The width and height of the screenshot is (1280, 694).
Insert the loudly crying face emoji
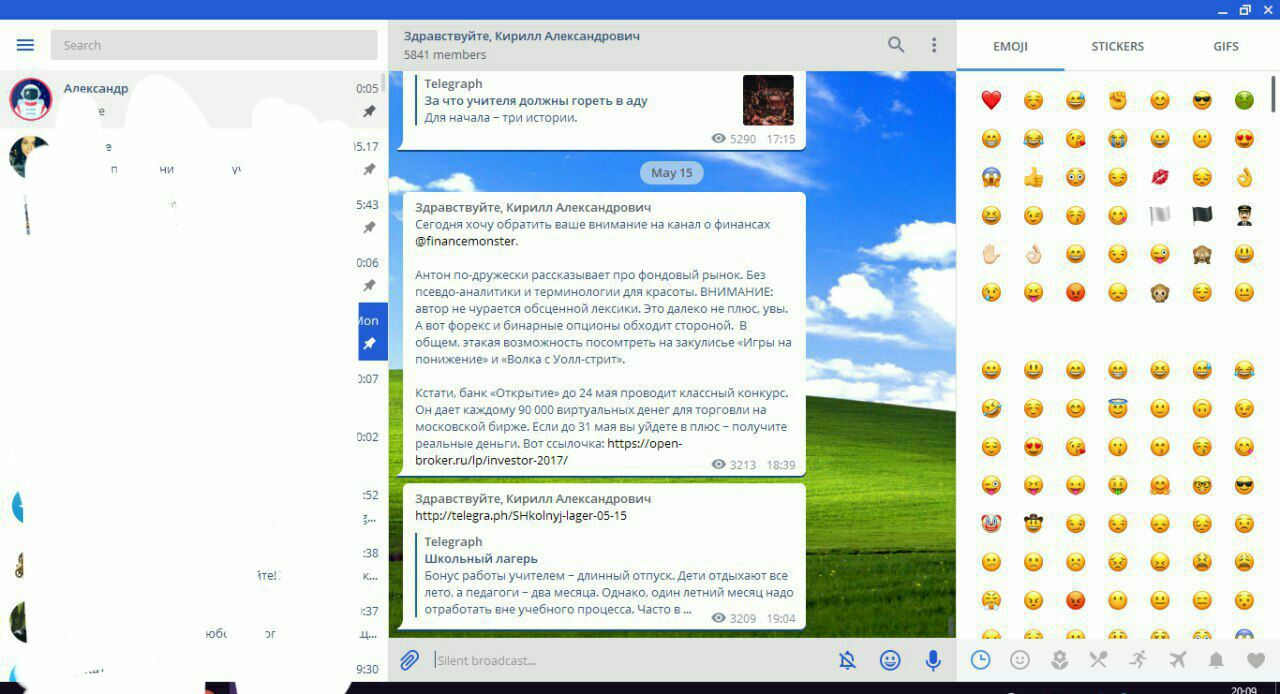point(1118,139)
